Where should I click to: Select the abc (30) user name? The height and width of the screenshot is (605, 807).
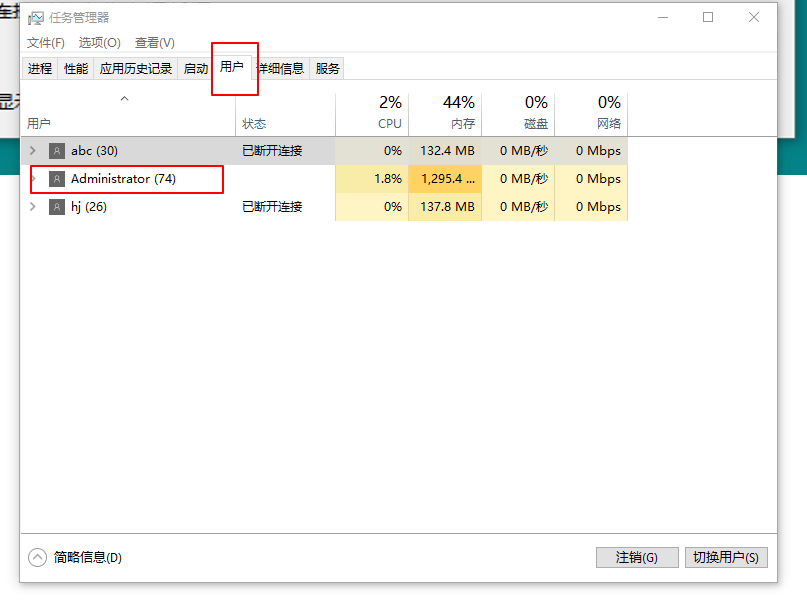pos(94,151)
